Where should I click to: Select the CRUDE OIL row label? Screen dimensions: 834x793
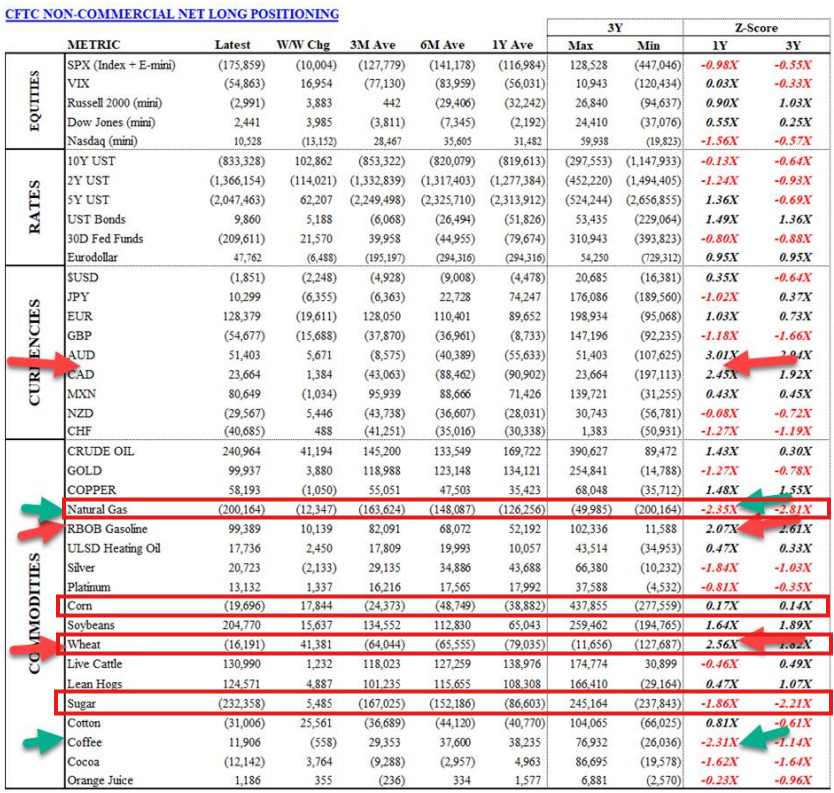coord(101,451)
